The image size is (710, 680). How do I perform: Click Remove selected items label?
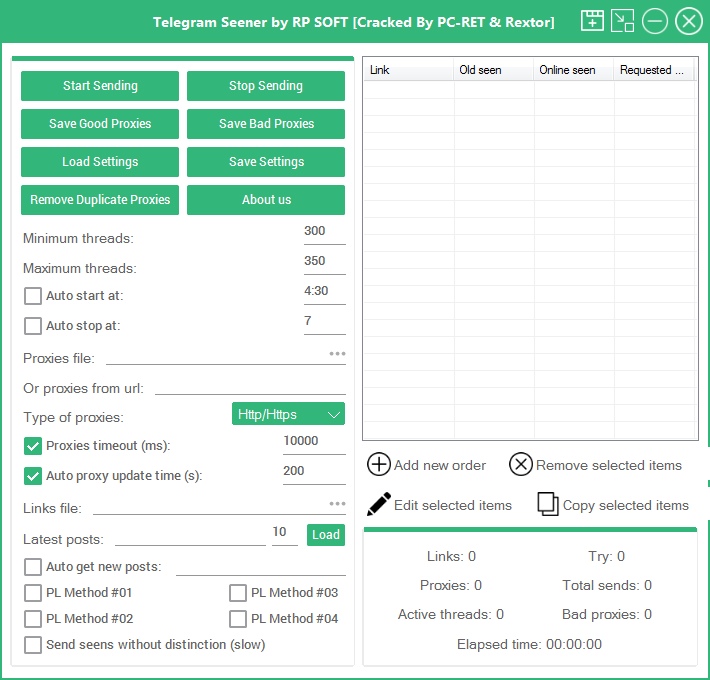pos(609,465)
